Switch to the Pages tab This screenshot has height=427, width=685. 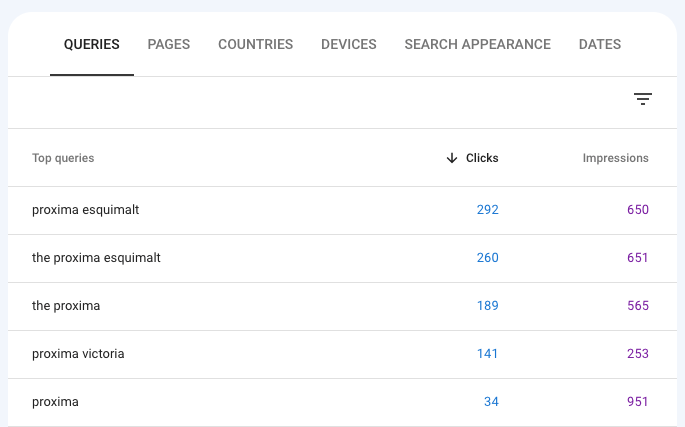click(x=169, y=44)
